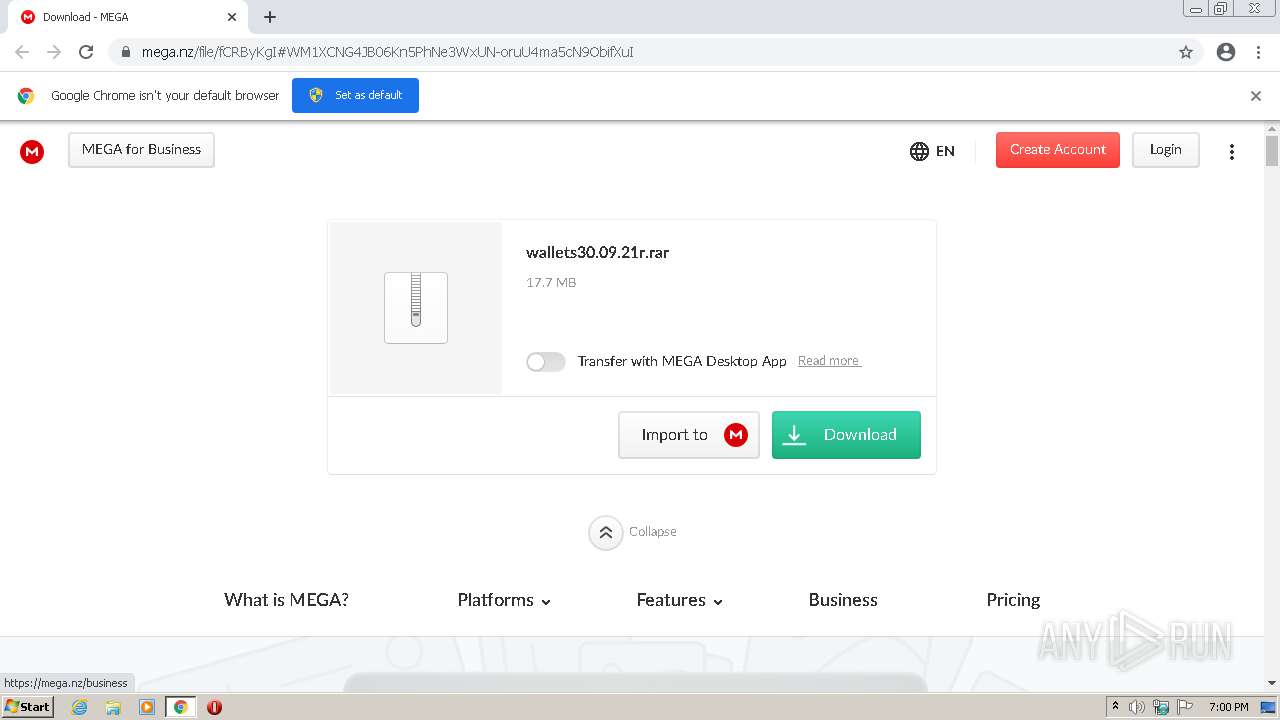Show hidden system tray icons
The height and width of the screenshot is (720, 1280).
tap(1115, 707)
